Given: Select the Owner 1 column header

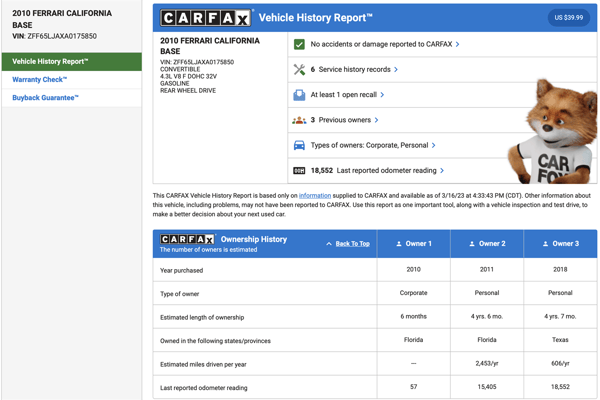Looking at the screenshot, I should (x=414, y=244).
